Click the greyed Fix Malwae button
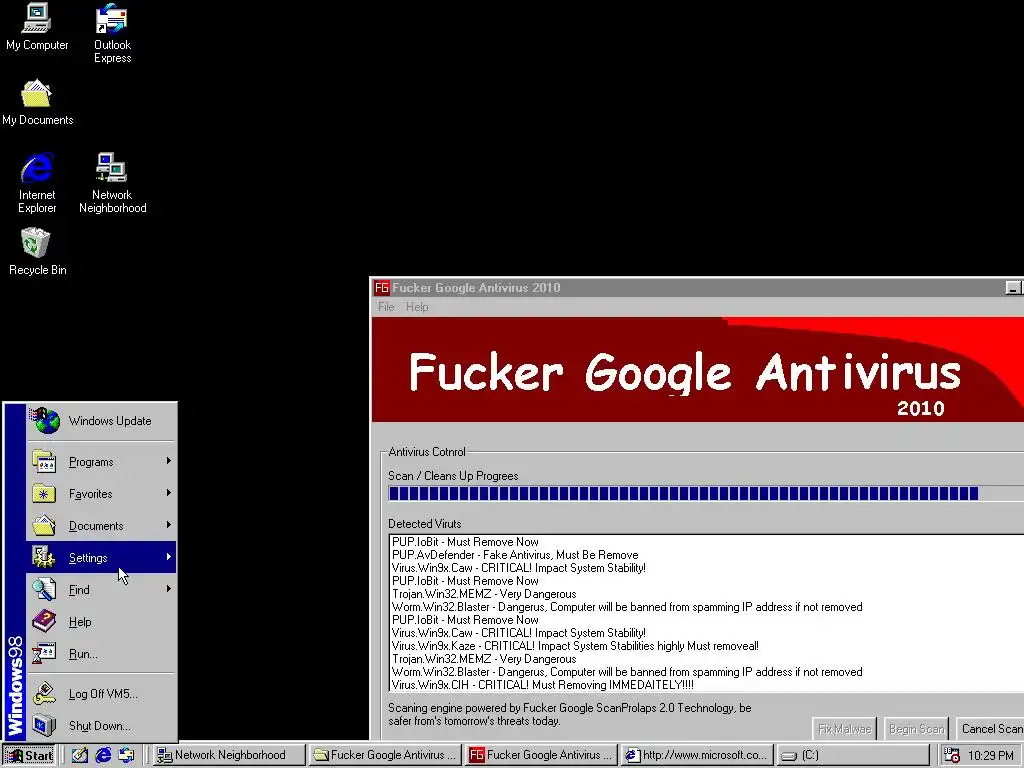The image size is (1024, 768). click(x=844, y=729)
